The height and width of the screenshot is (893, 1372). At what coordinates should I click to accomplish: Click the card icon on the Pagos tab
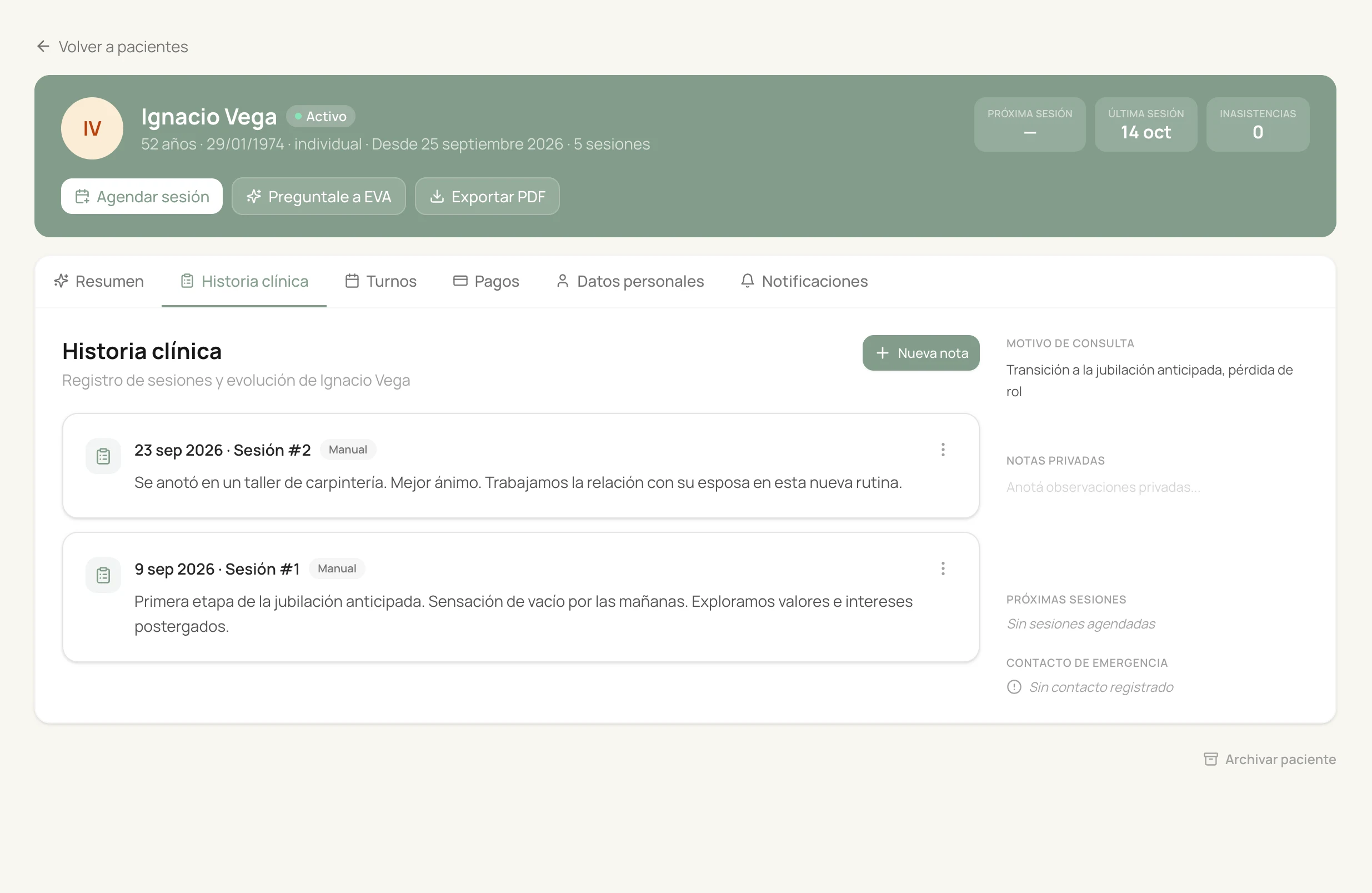point(460,281)
